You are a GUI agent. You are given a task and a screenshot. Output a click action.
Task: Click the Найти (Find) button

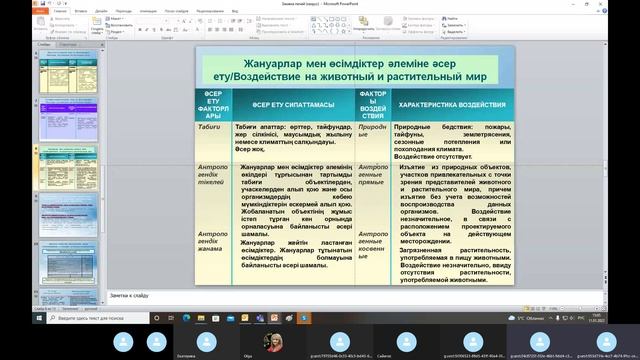point(450,19)
